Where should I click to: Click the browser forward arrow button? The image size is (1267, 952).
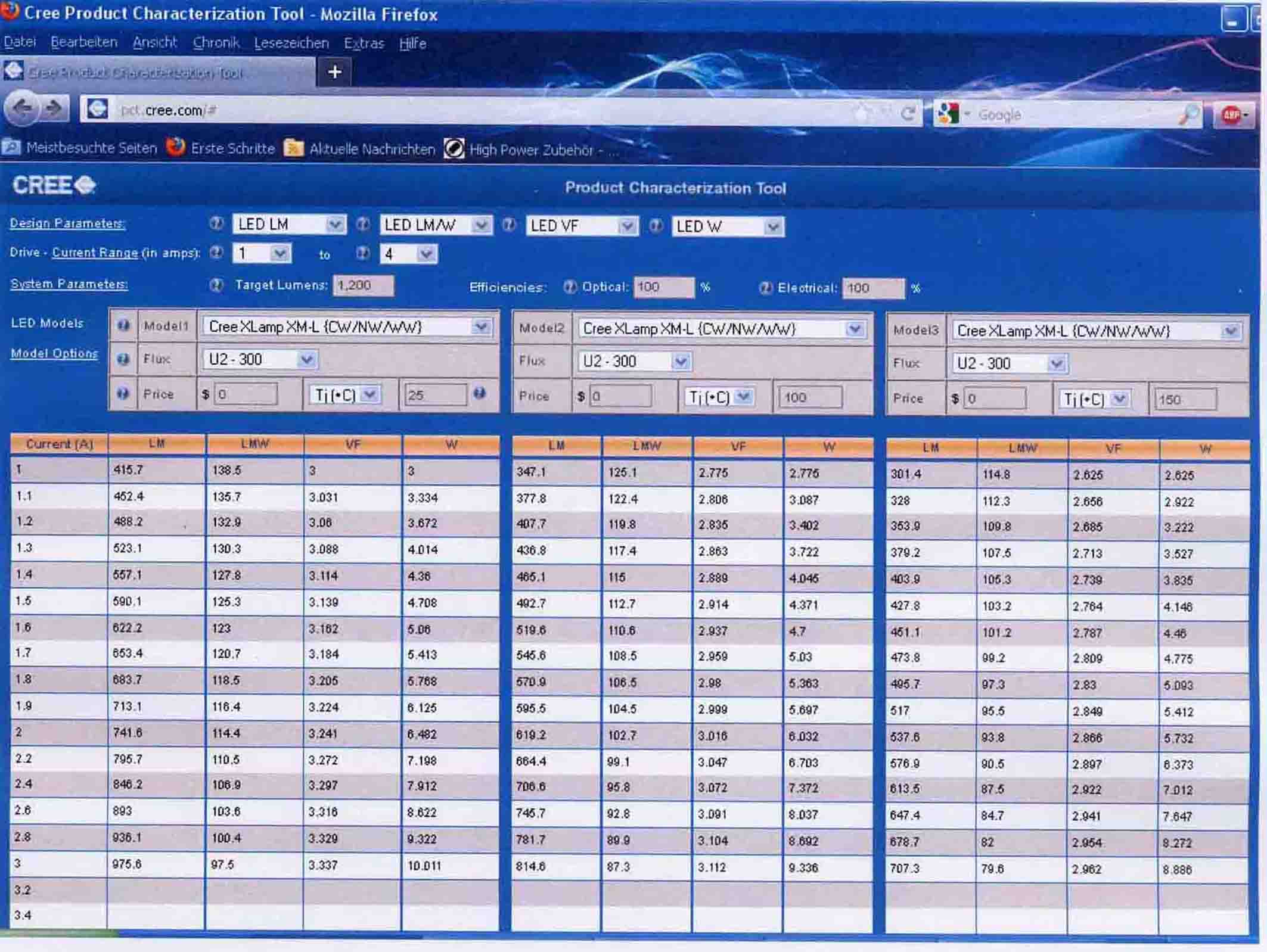[x=54, y=109]
